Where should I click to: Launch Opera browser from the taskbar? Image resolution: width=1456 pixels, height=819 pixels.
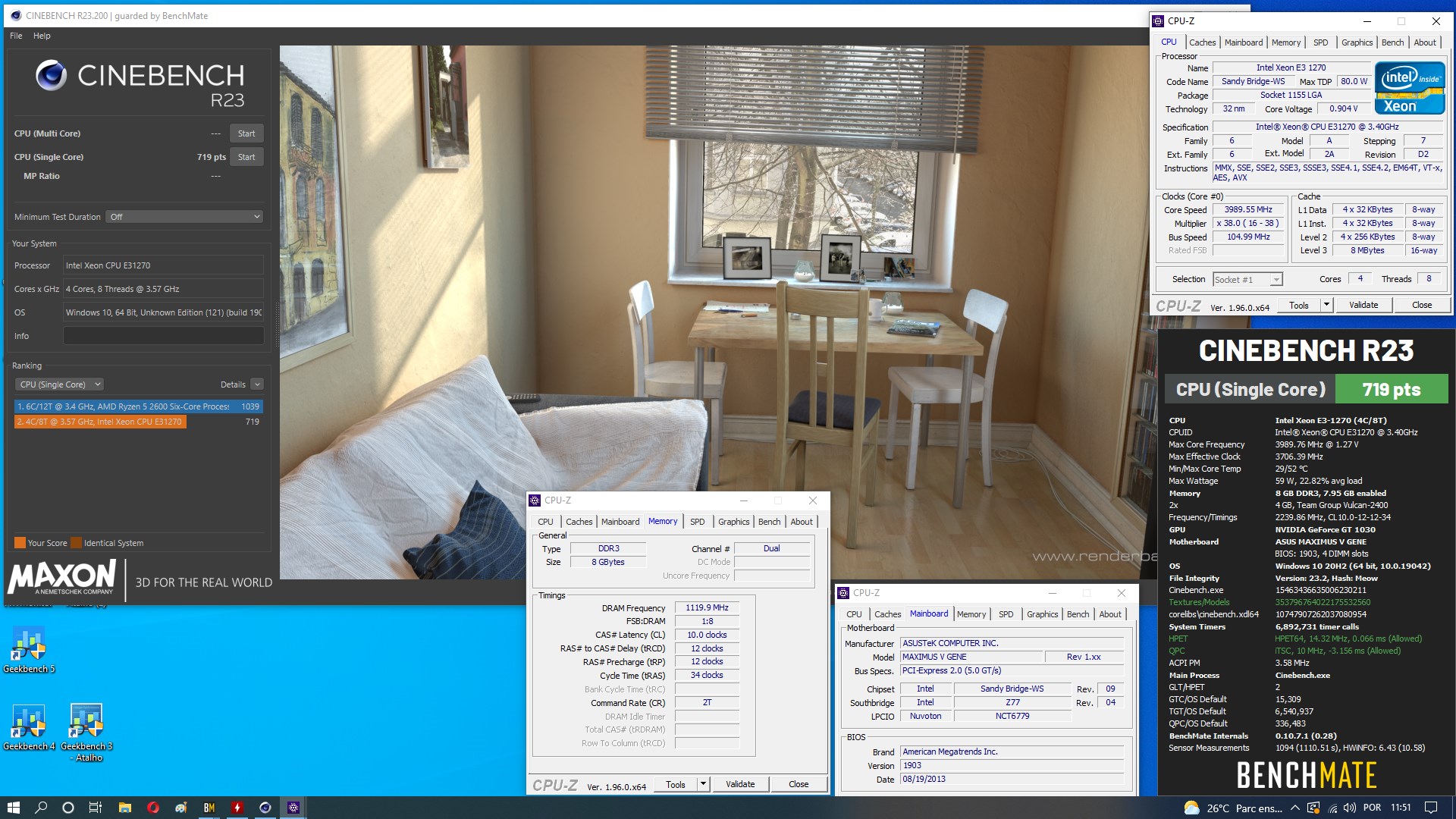[x=152, y=808]
